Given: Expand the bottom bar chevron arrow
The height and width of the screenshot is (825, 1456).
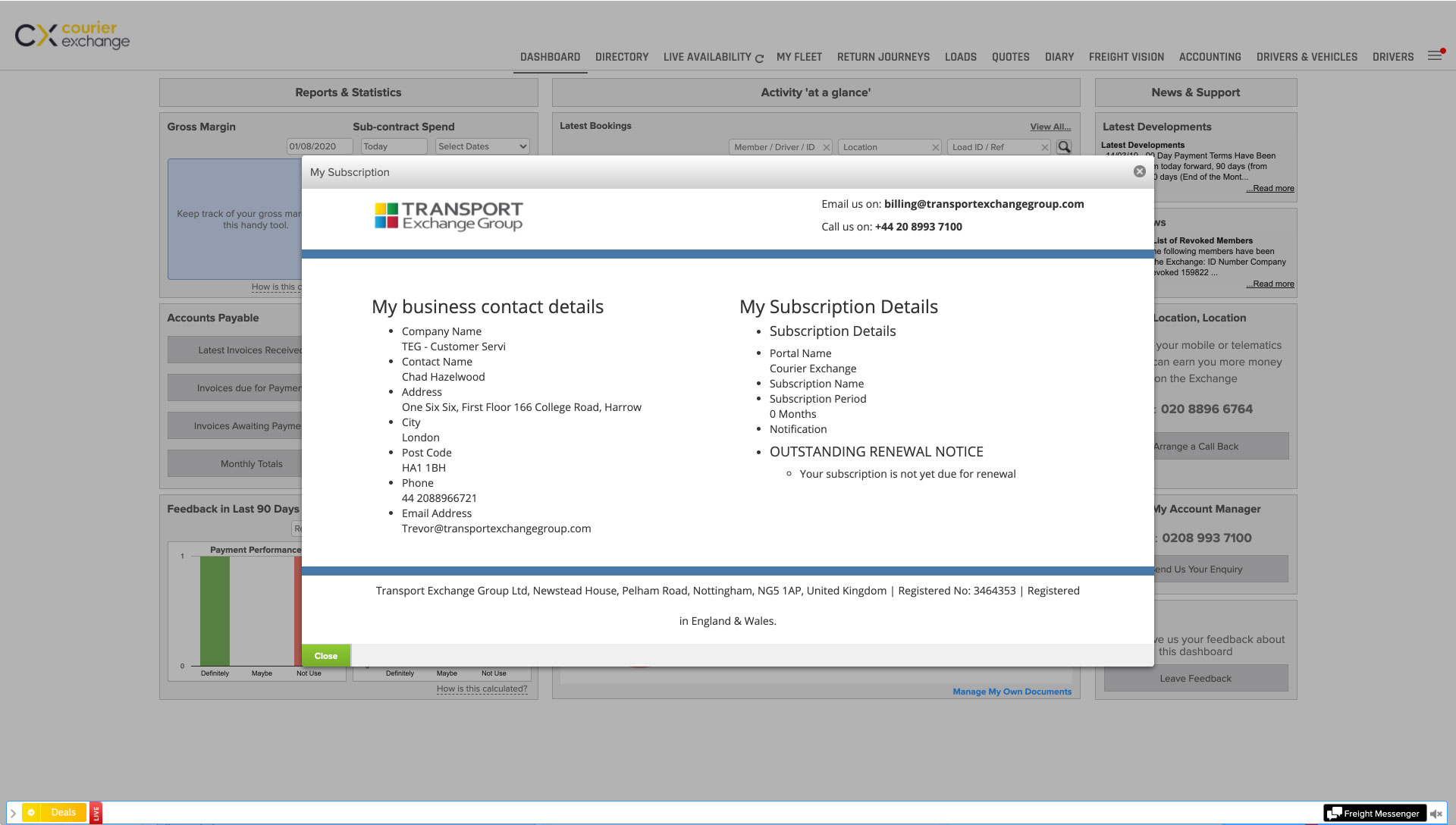Looking at the screenshot, I should pyautogui.click(x=13, y=813).
